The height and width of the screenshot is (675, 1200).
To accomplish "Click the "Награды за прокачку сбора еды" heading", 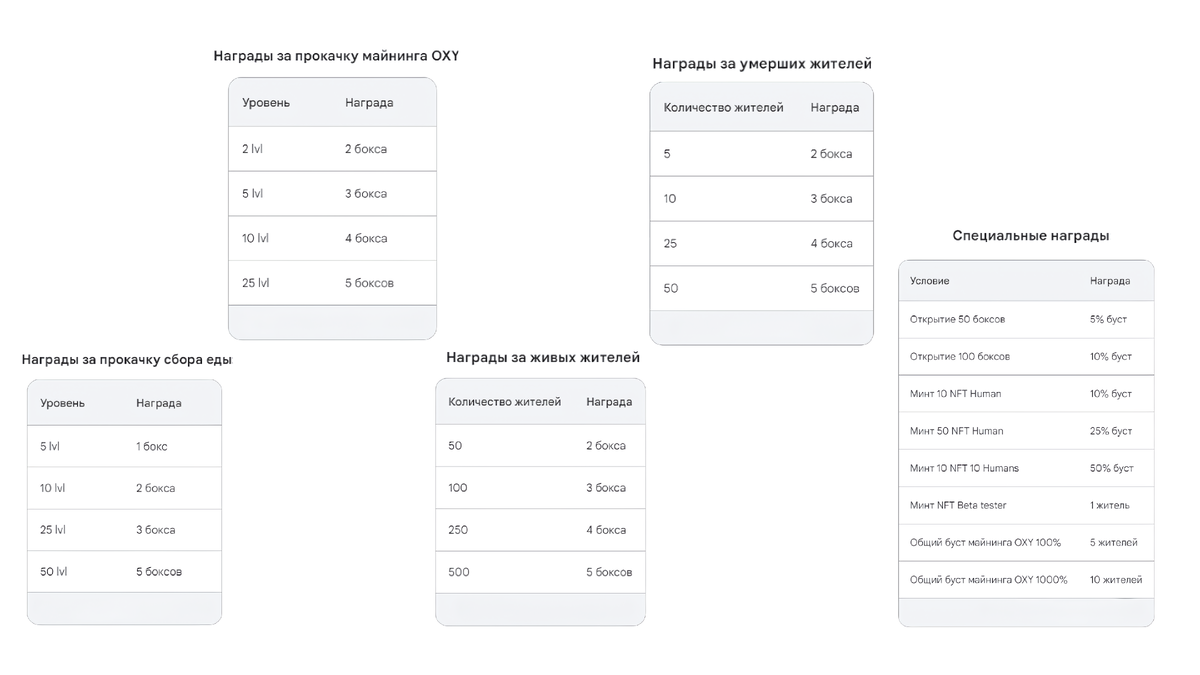I will point(127,359).
